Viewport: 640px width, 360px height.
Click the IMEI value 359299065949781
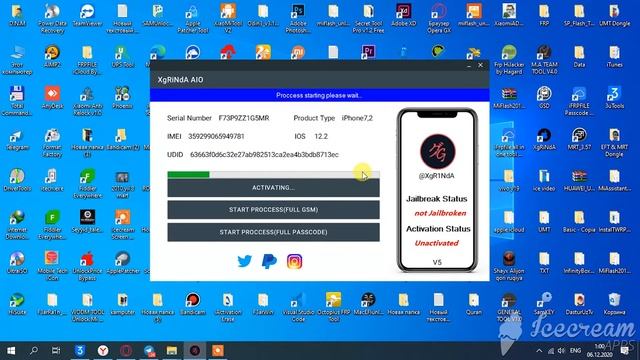click(x=216, y=136)
